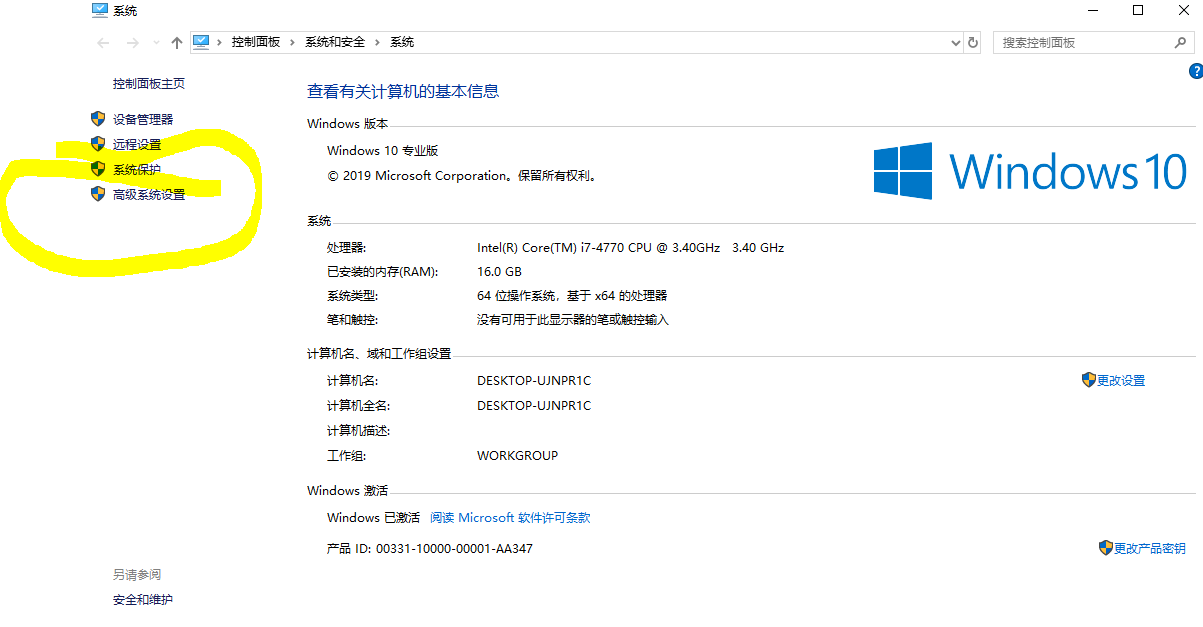Expand chevron after computer icon
This screenshot has width=1203, height=627.
click(x=220, y=43)
